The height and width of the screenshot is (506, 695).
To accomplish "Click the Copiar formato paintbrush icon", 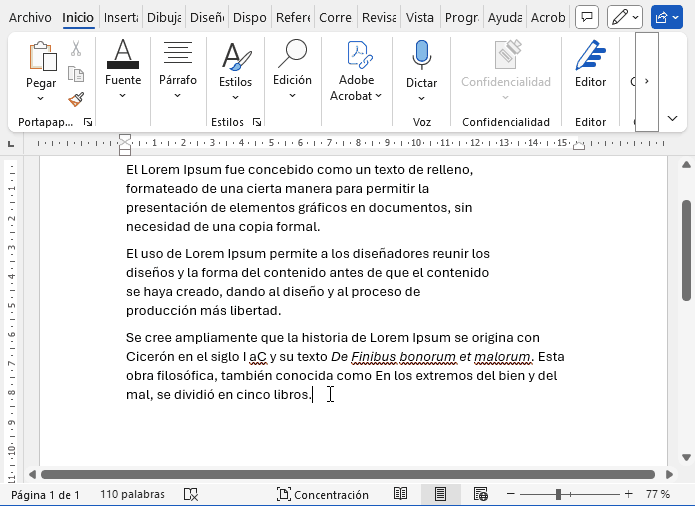I will (x=76, y=99).
